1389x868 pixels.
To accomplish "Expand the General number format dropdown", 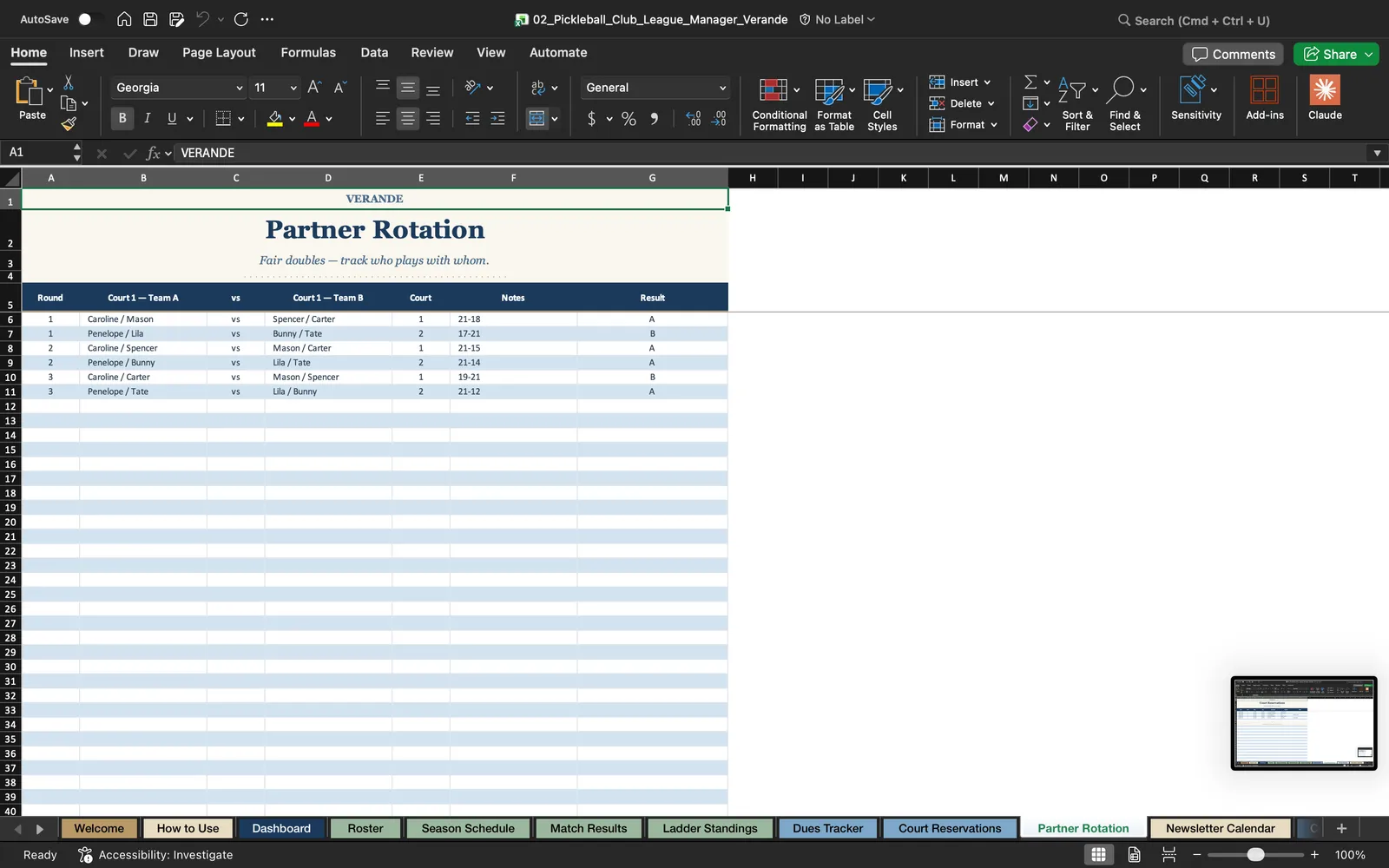I will point(722,88).
